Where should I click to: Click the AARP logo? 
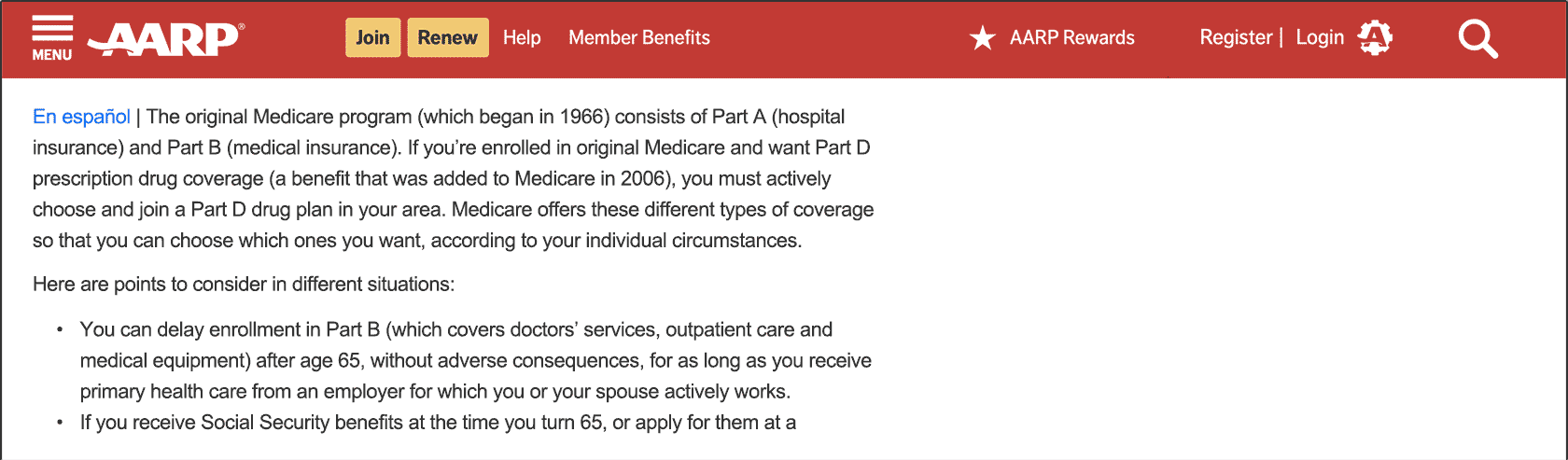(166, 39)
